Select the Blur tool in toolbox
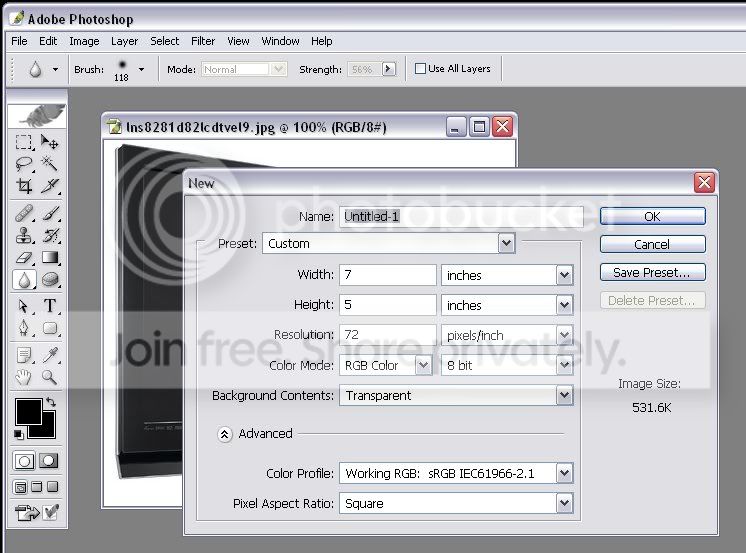This screenshot has height=553, width=746. 24,280
